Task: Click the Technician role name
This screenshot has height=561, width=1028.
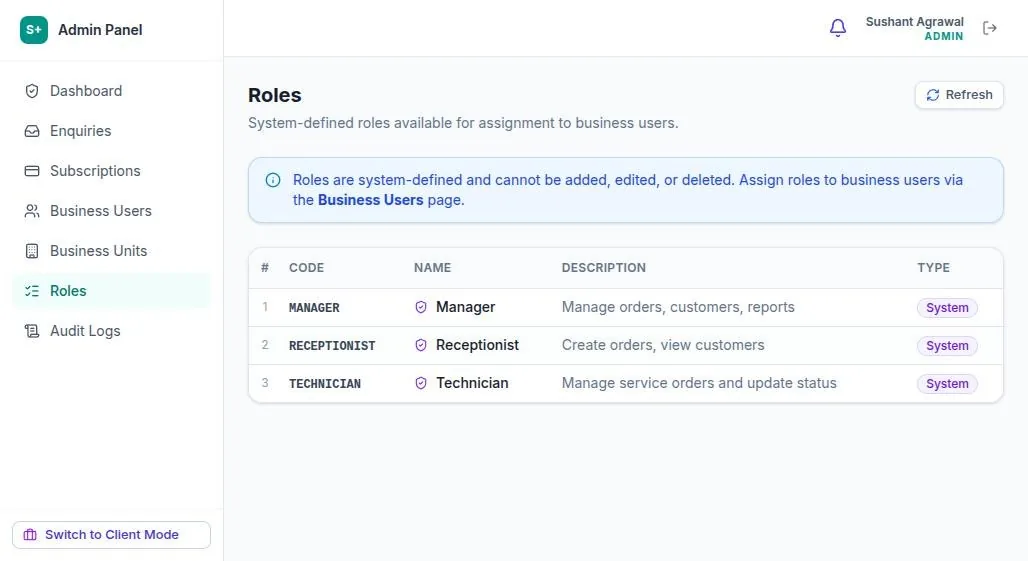Action: (472, 383)
